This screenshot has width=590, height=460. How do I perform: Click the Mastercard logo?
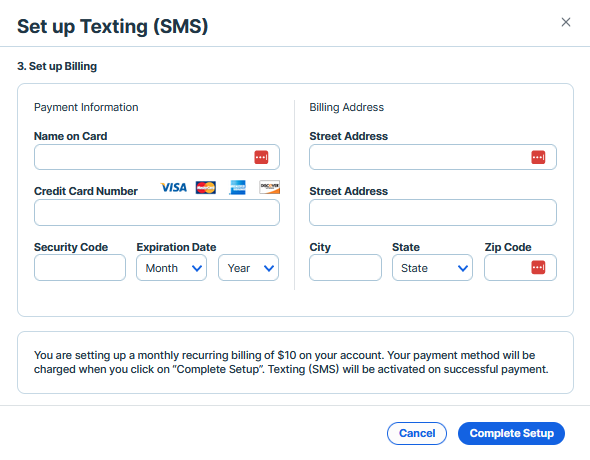tap(206, 187)
